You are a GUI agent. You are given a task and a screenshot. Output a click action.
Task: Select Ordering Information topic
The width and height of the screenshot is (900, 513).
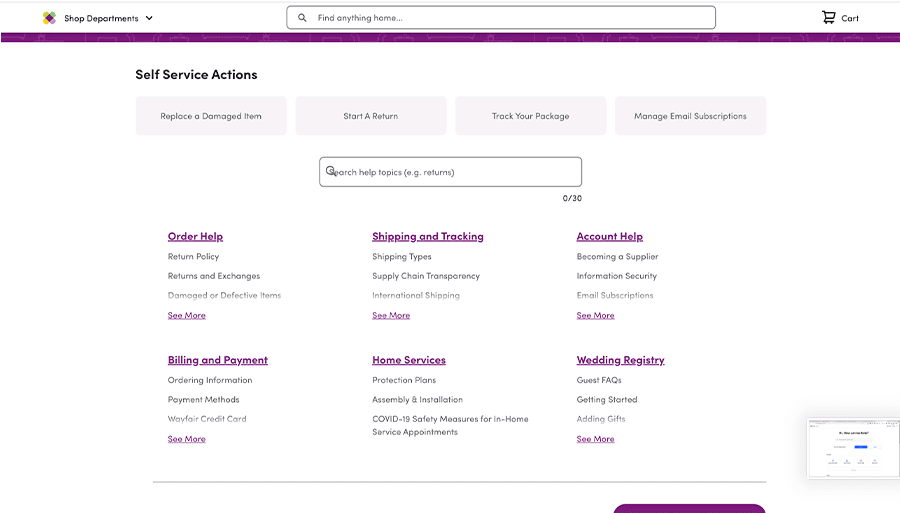210,380
